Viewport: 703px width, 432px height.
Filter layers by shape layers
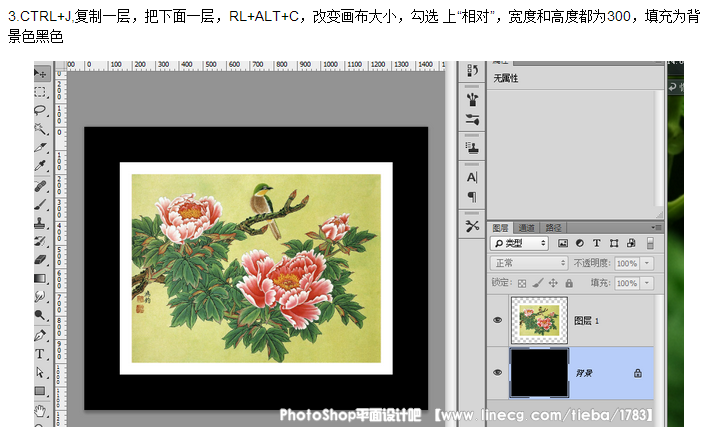coord(614,243)
